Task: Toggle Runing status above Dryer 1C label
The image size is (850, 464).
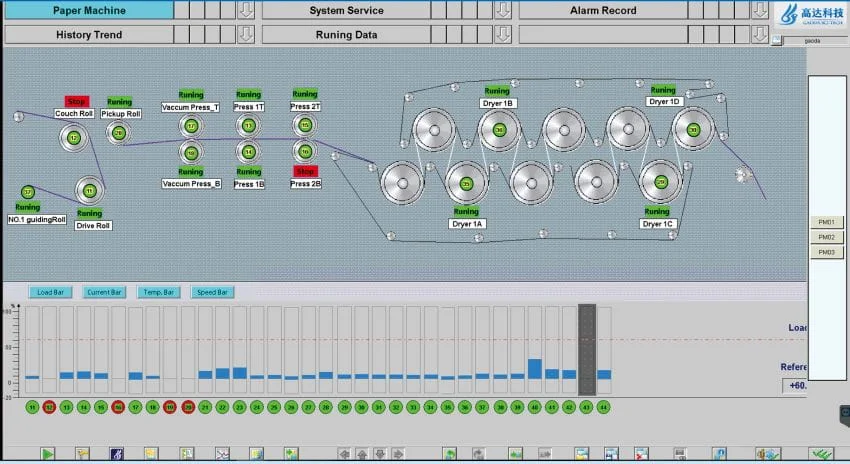Action: click(657, 211)
